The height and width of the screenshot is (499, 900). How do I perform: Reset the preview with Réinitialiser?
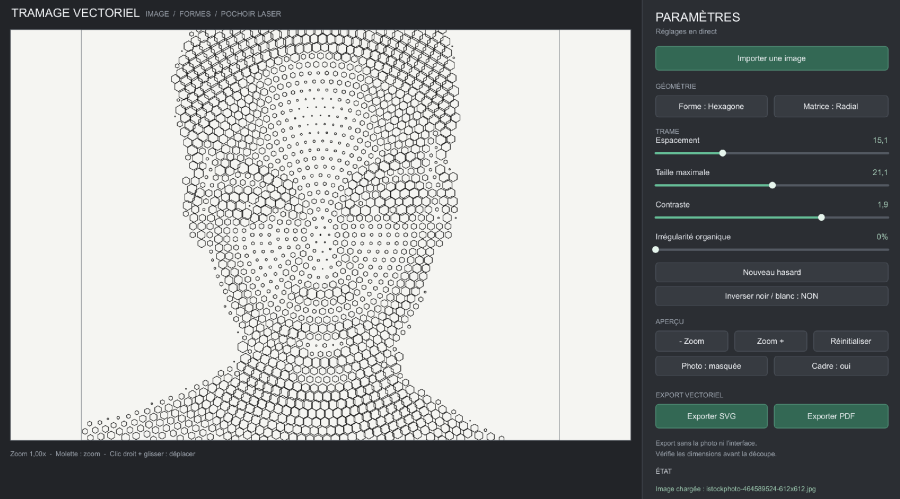tap(851, 341)
